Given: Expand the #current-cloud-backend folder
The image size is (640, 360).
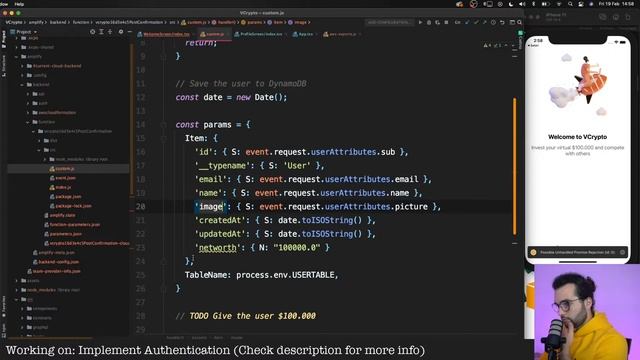Looking at the screenshot, I should pyautogui.click(x=22, y=66).
